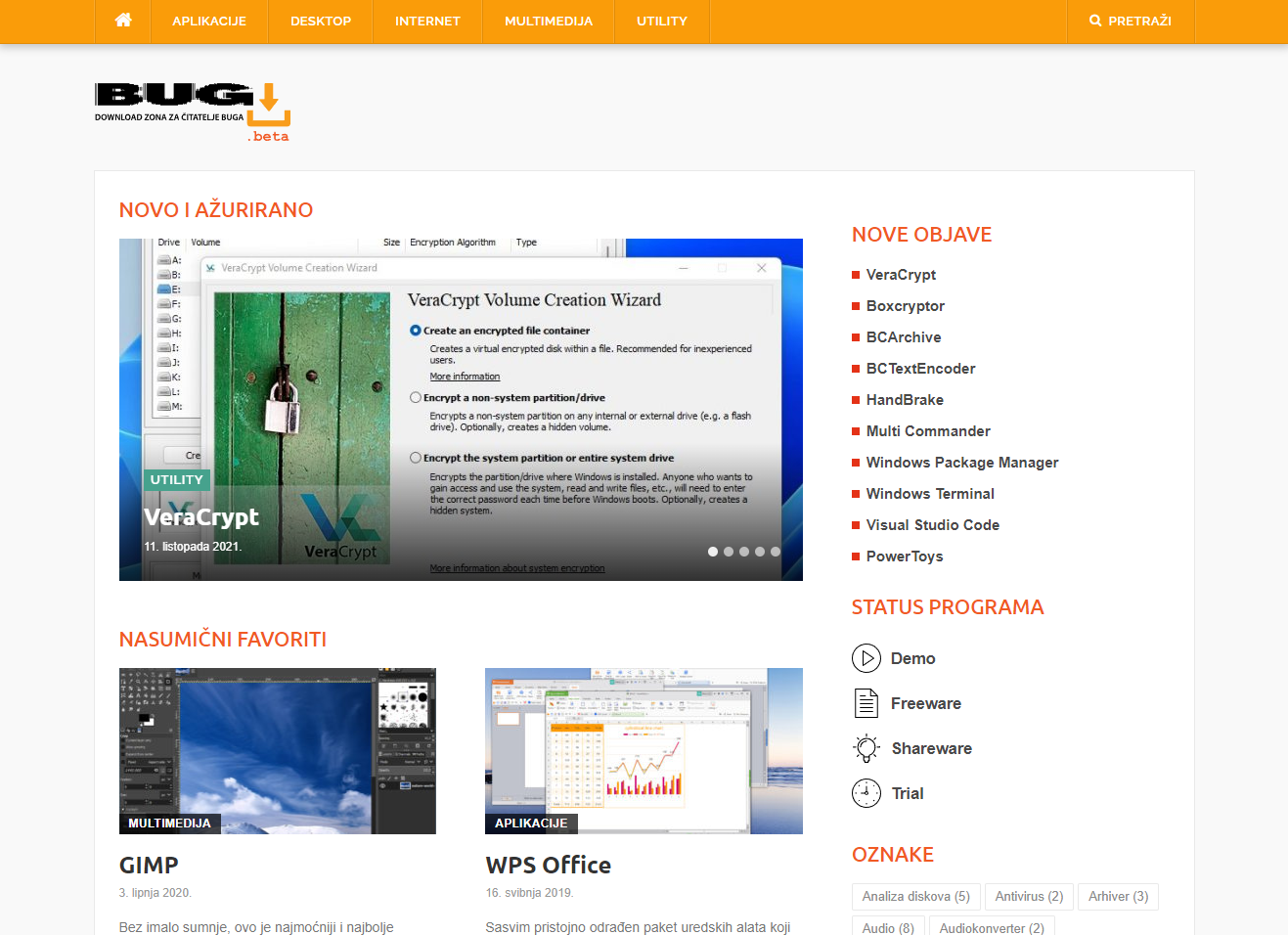Screen dimensions: 1288x935
Task: Filter programs by Demo status
Action: (912, 658)
